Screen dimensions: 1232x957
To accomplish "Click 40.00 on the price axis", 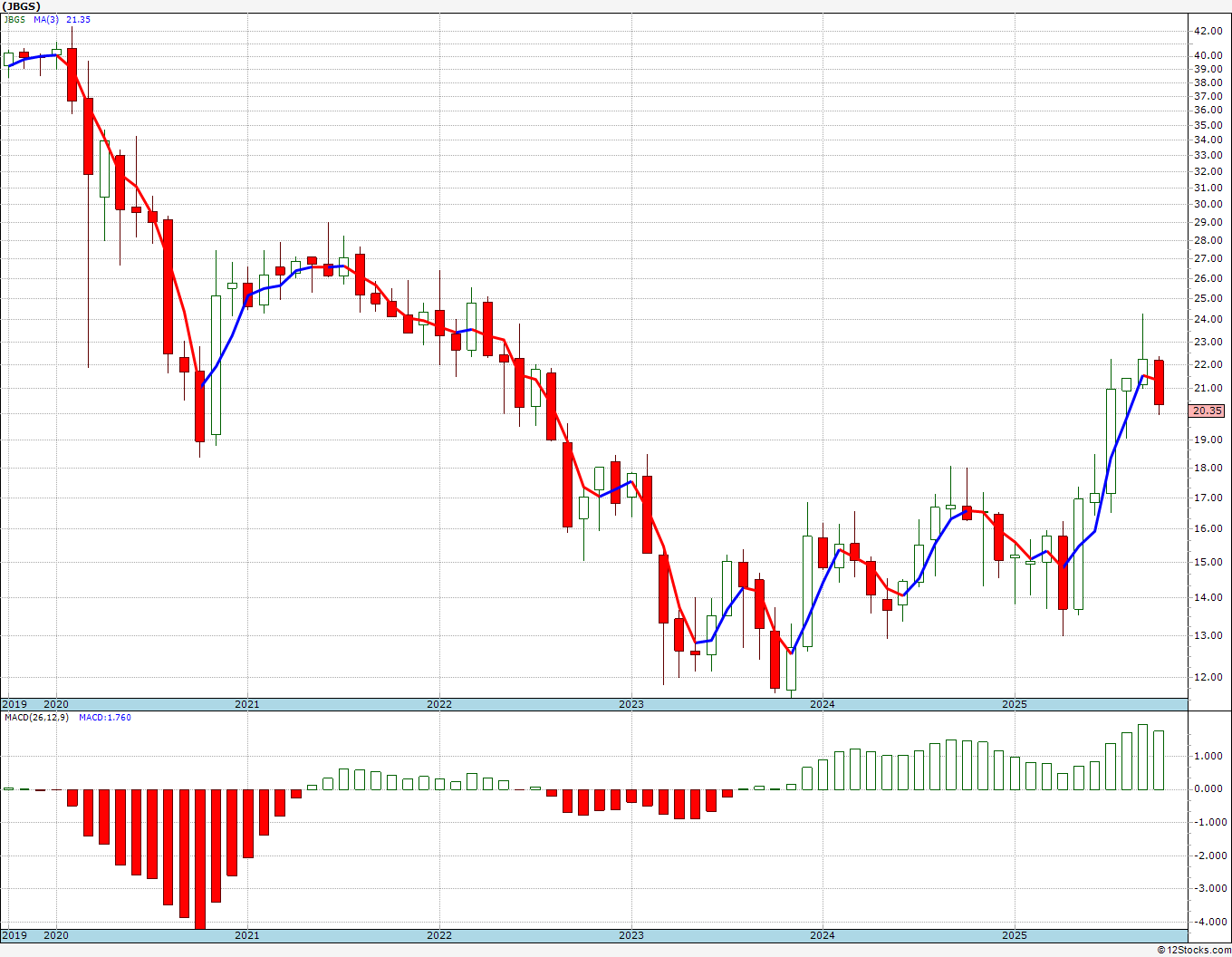I will (1208, 55).
